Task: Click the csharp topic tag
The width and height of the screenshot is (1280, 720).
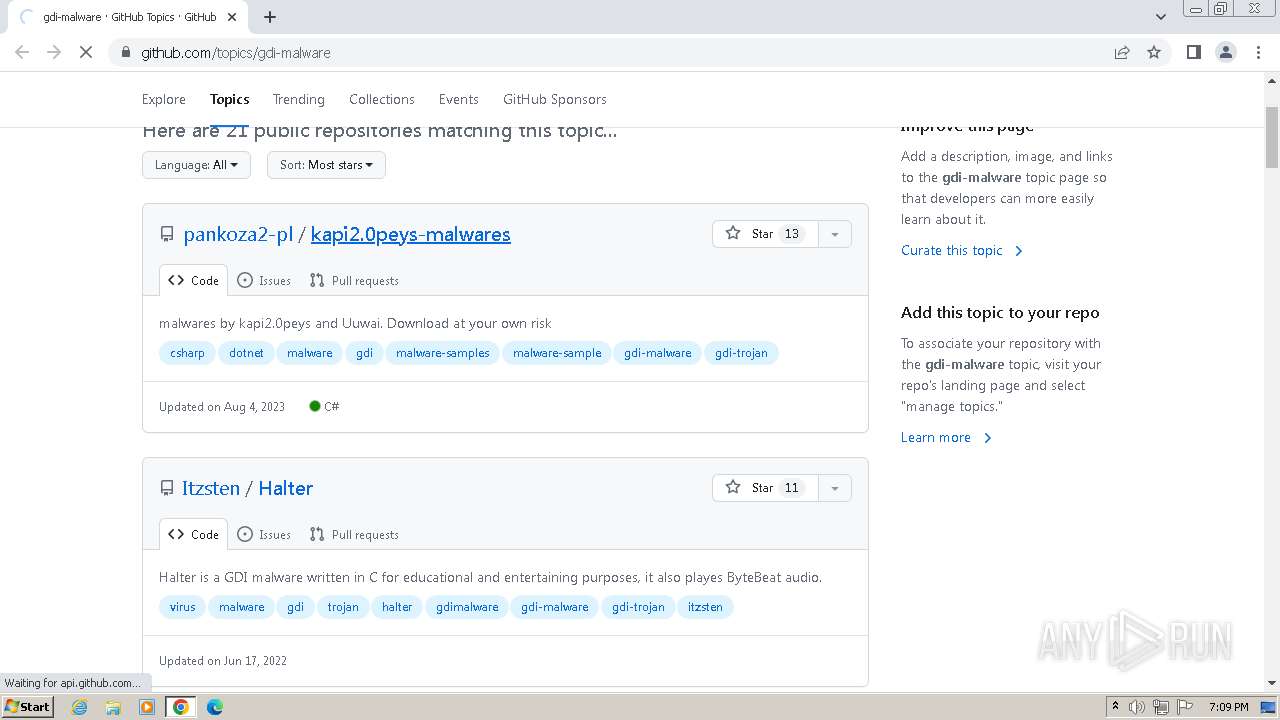Action: click(187, 353)
